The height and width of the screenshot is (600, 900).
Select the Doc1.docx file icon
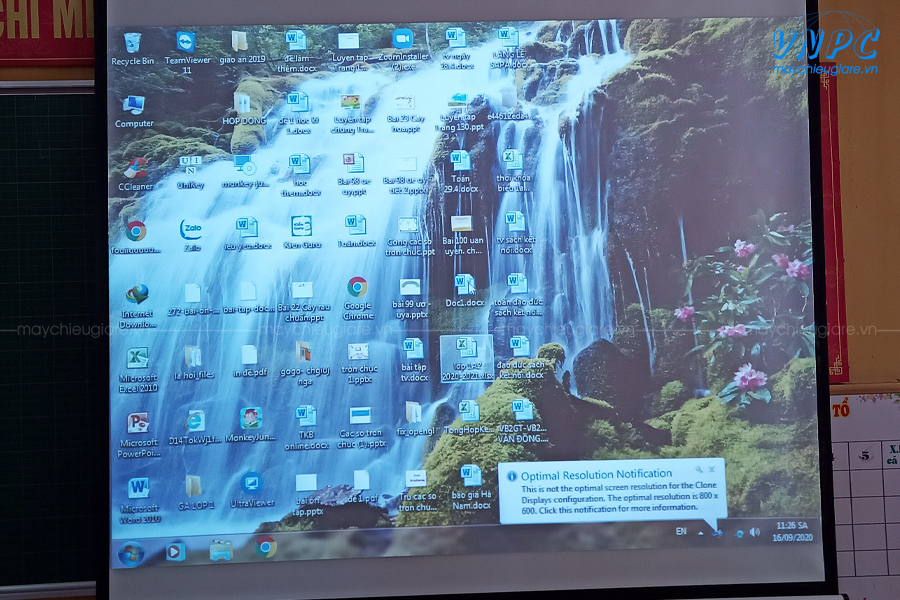pyautogui.click(x=465, y=291)
